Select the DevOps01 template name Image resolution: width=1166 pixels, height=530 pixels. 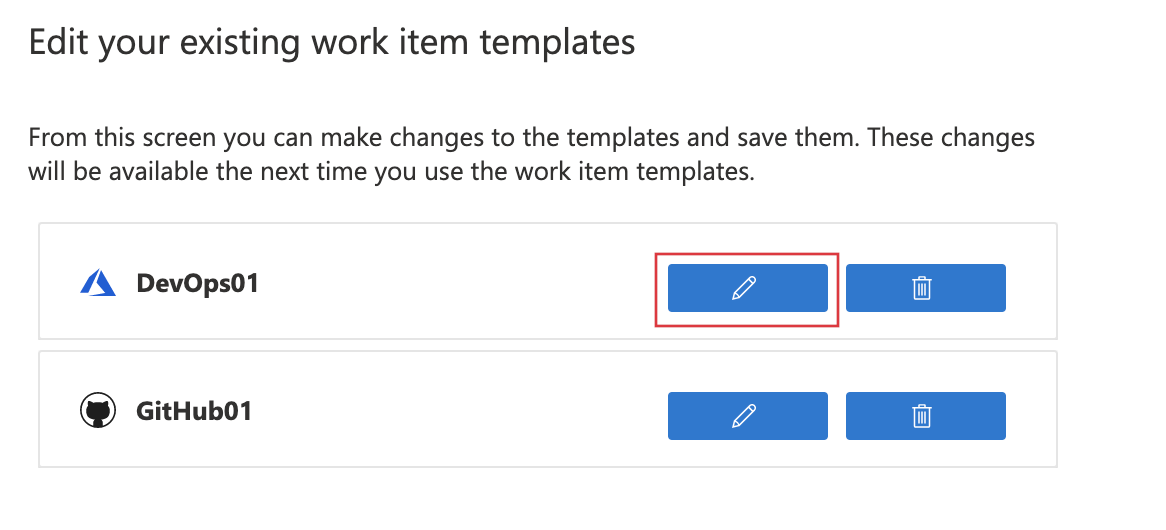click(x=197, y=284)
